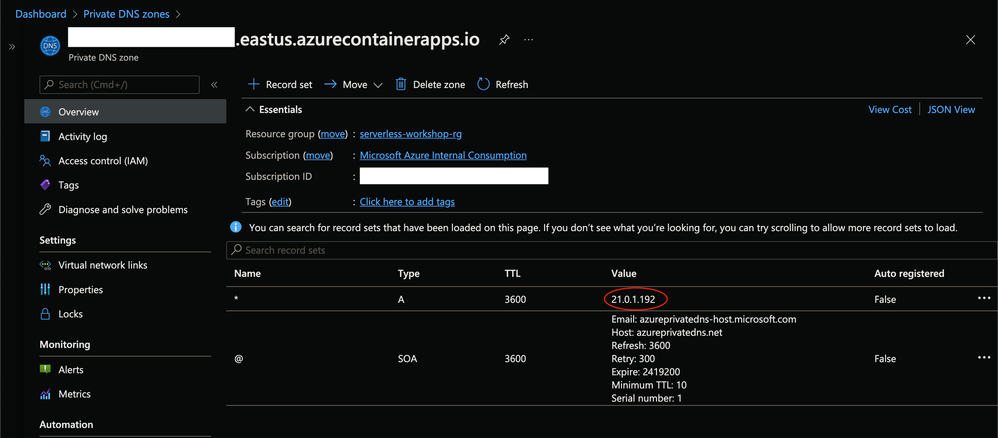Click the Resource group move link
The width and height of the screenshot is (998, 438).
[x=333, y=134]
